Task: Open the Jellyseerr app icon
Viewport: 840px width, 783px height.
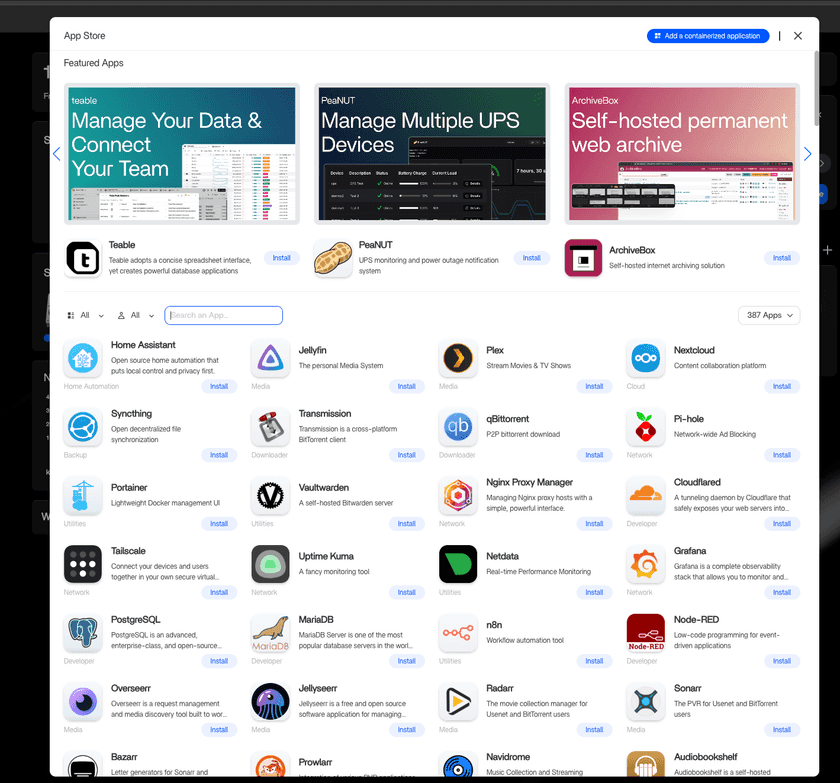Action: pyautogui.click(x=270, y=701)
